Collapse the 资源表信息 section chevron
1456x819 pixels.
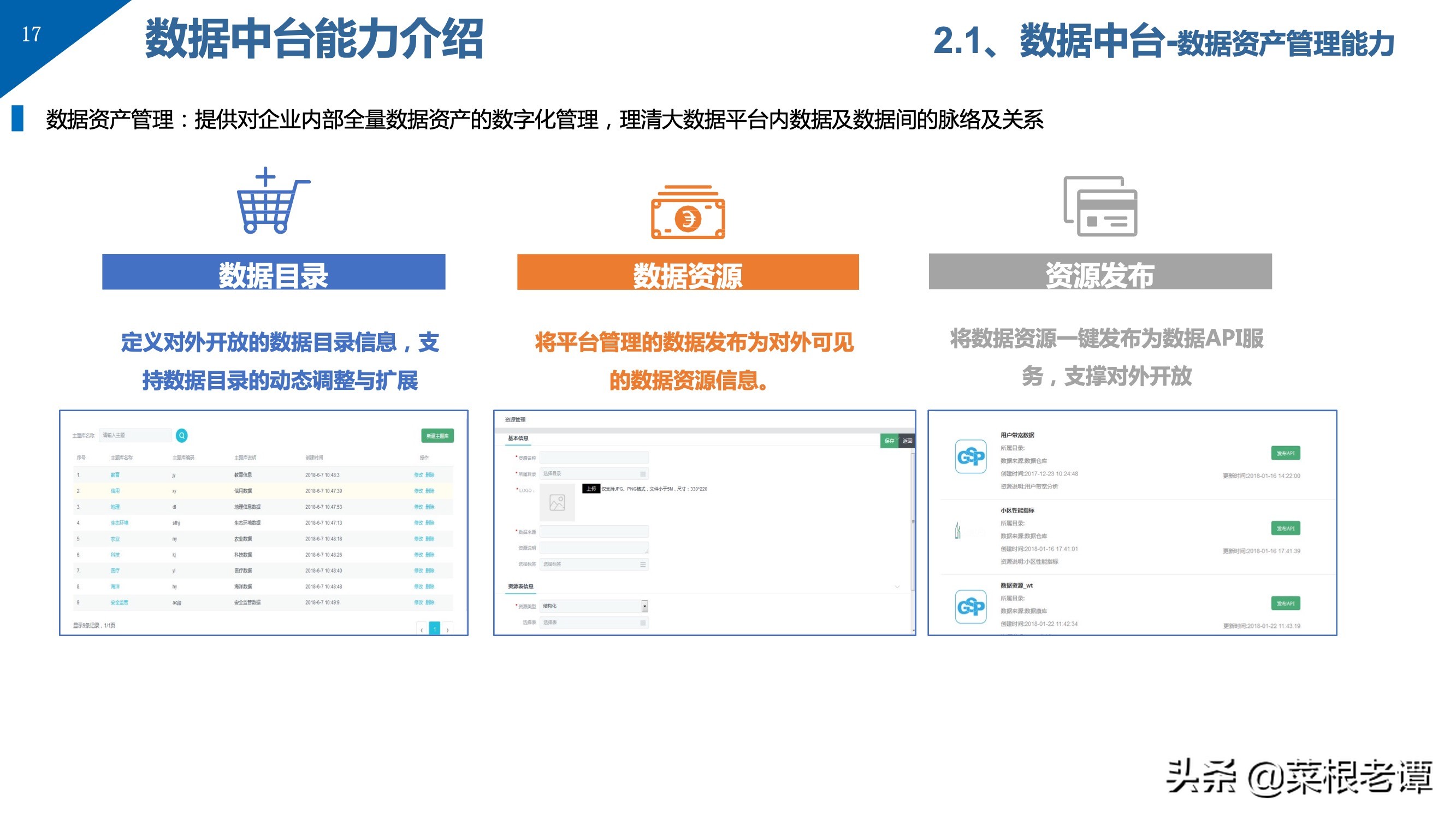897,587
